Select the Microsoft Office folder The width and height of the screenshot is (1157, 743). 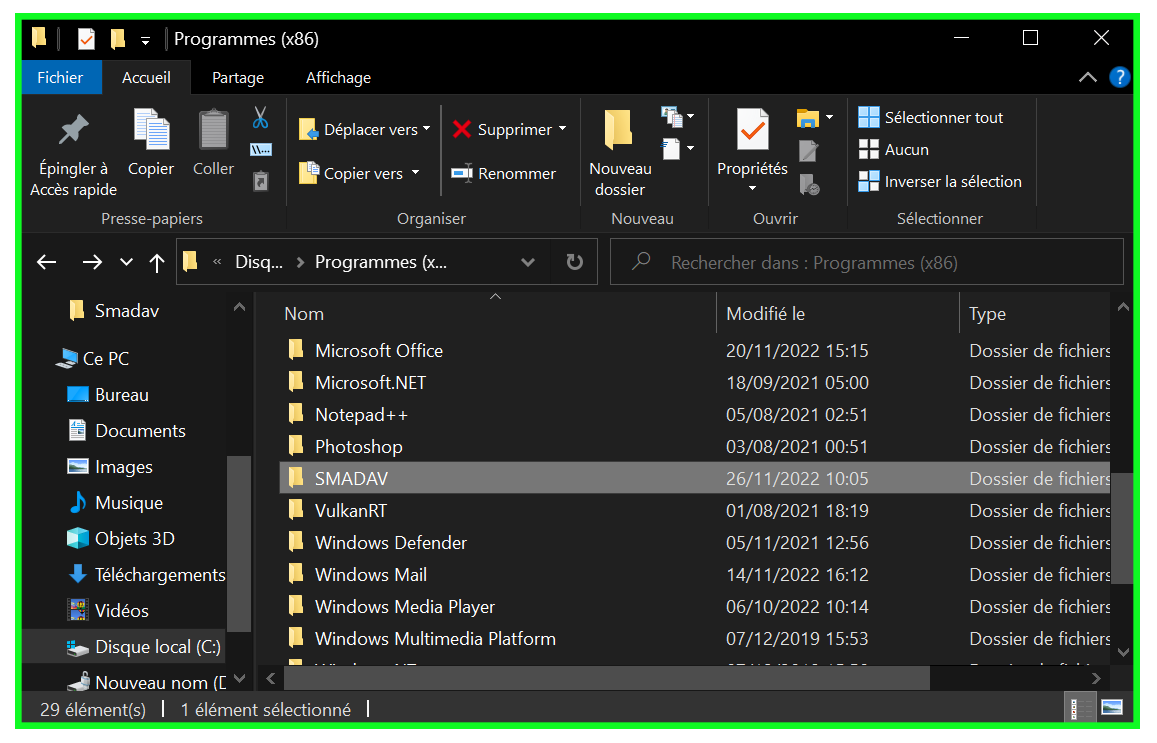coord(694,350)
